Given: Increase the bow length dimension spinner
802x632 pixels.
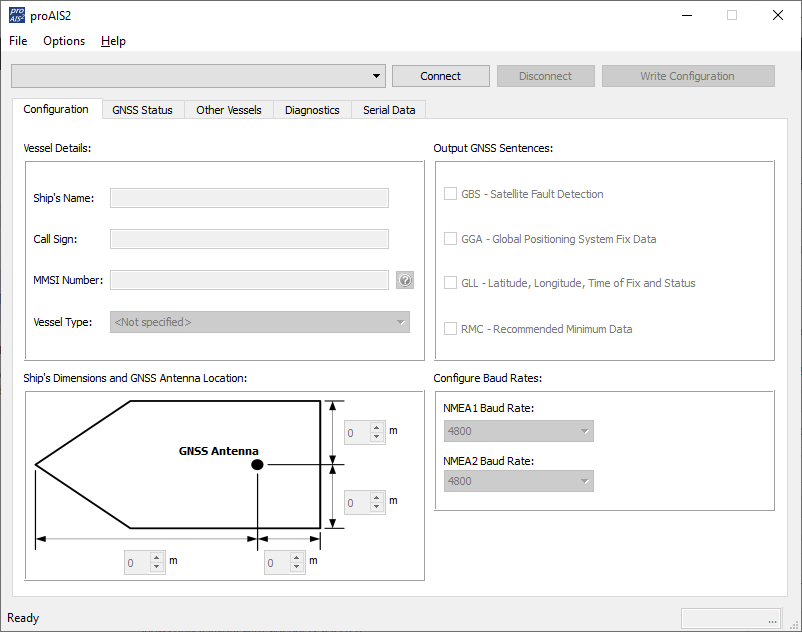Looking at the screenshot, I should click(157, 559).
